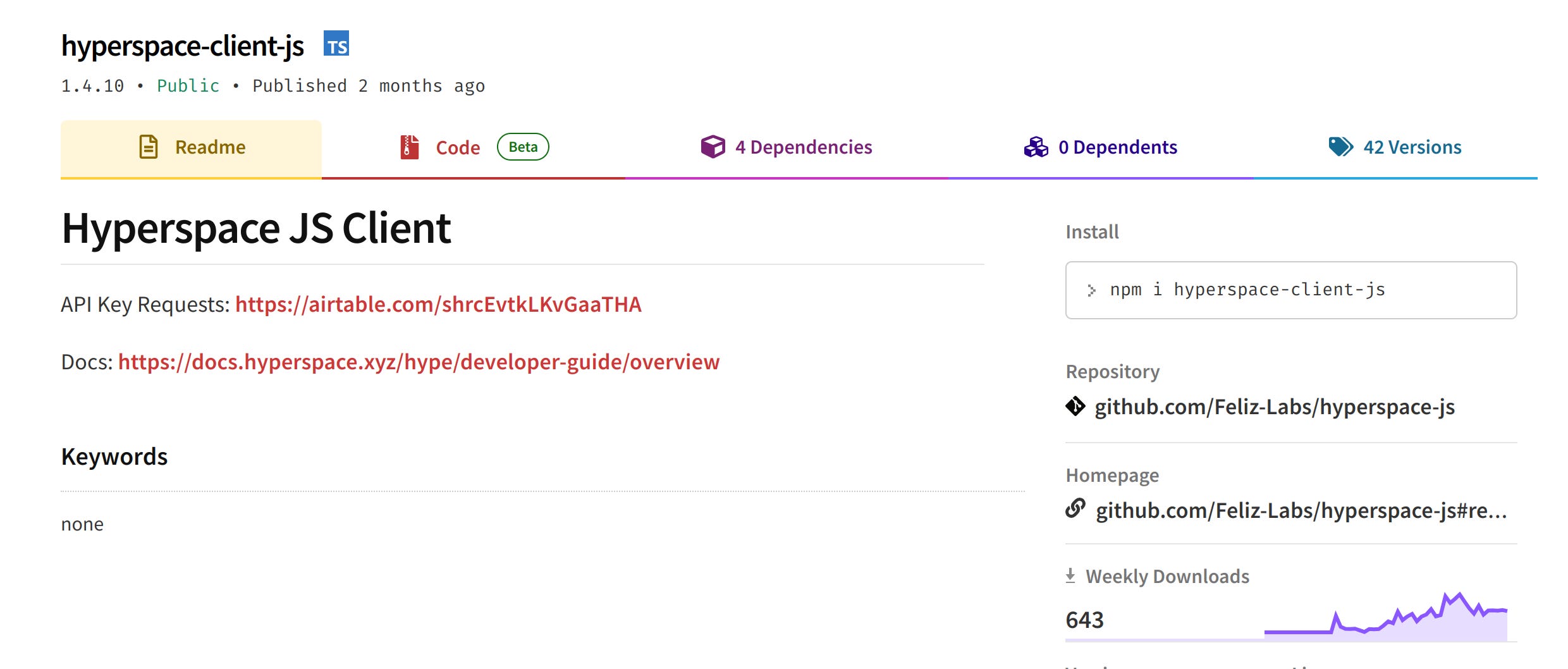Image resolution: width=1568 pixels, height=669 pixels.
Task: Click the TypeScript TS badge icon
Action: point(336,44)
